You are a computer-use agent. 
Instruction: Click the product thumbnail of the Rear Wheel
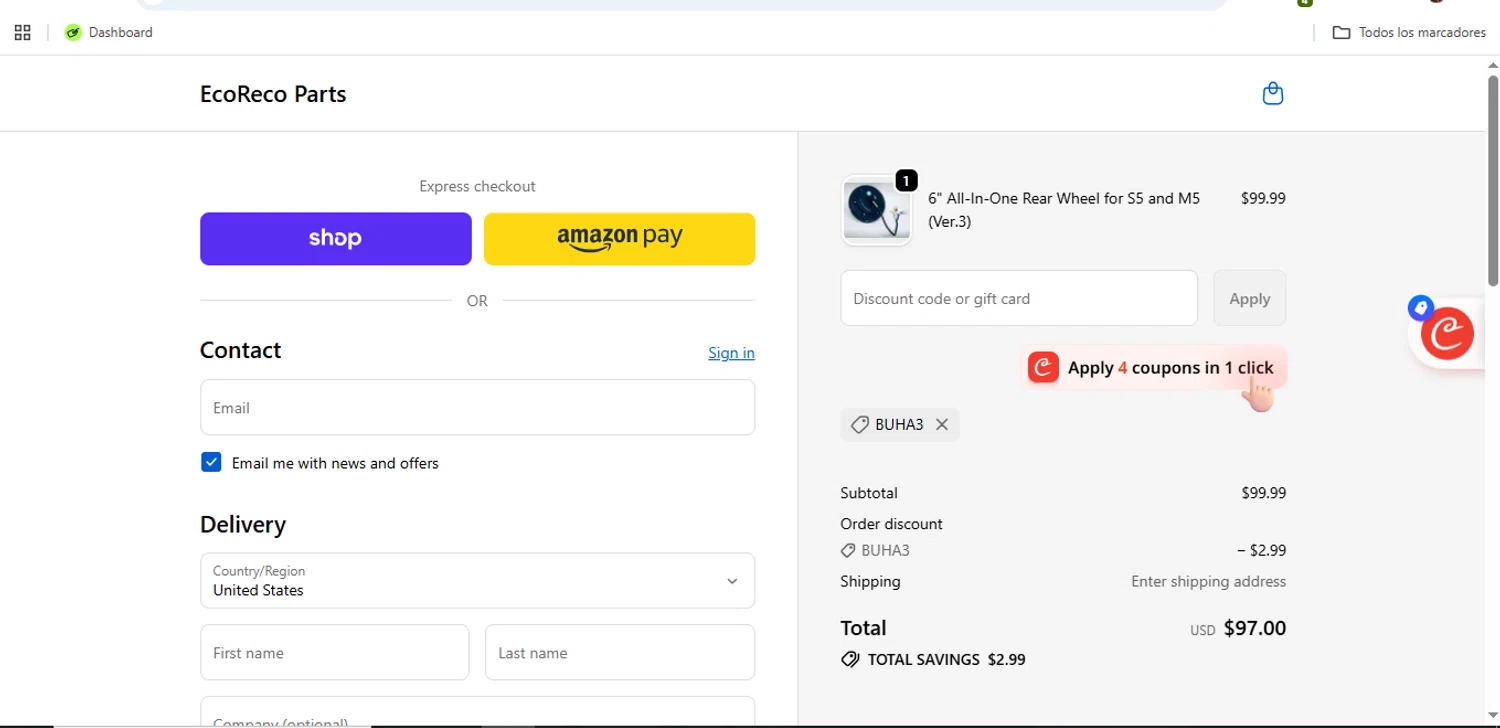[876, 210]
